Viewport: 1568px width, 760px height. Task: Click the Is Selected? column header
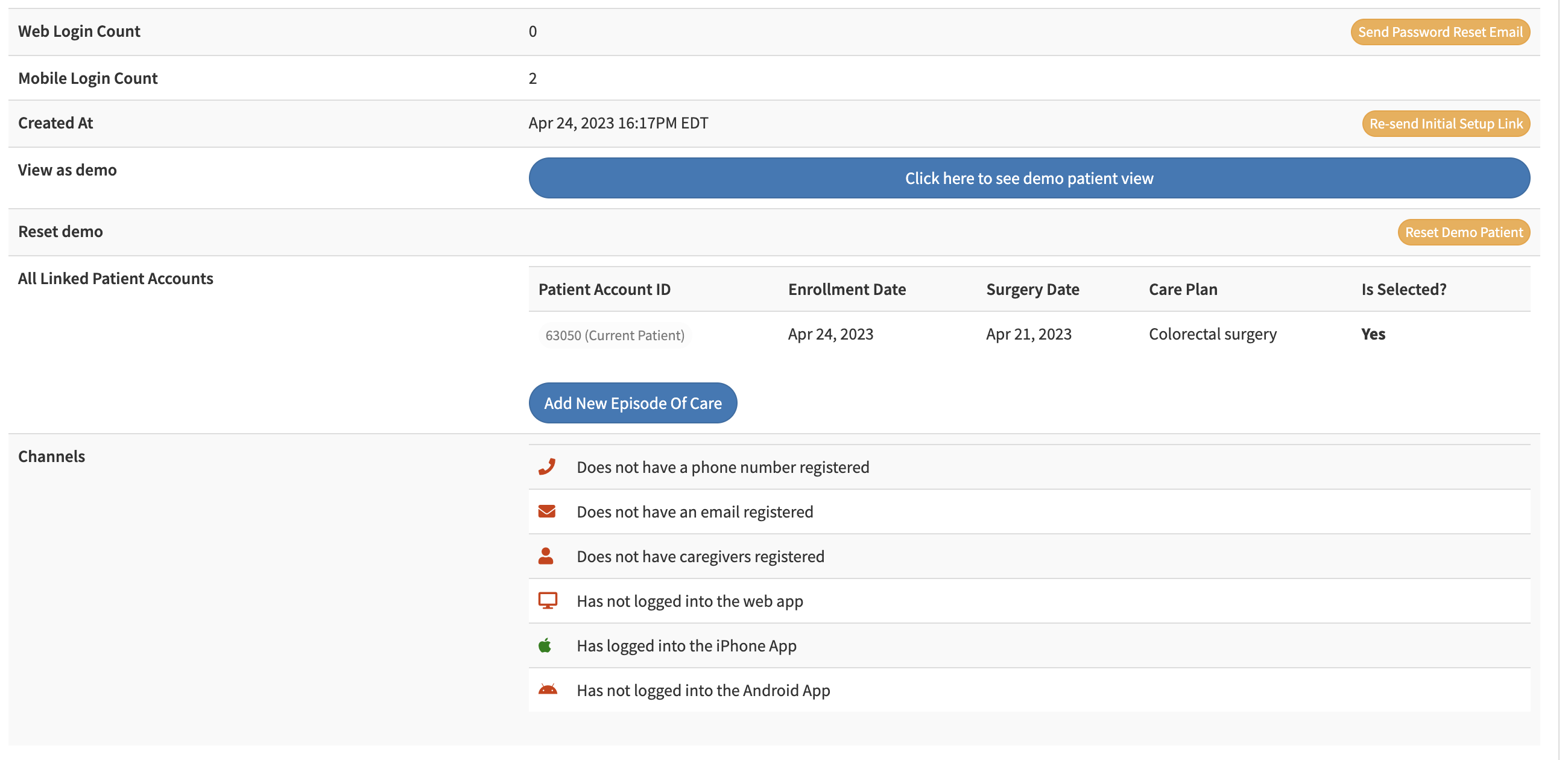tap(1403, 290)
